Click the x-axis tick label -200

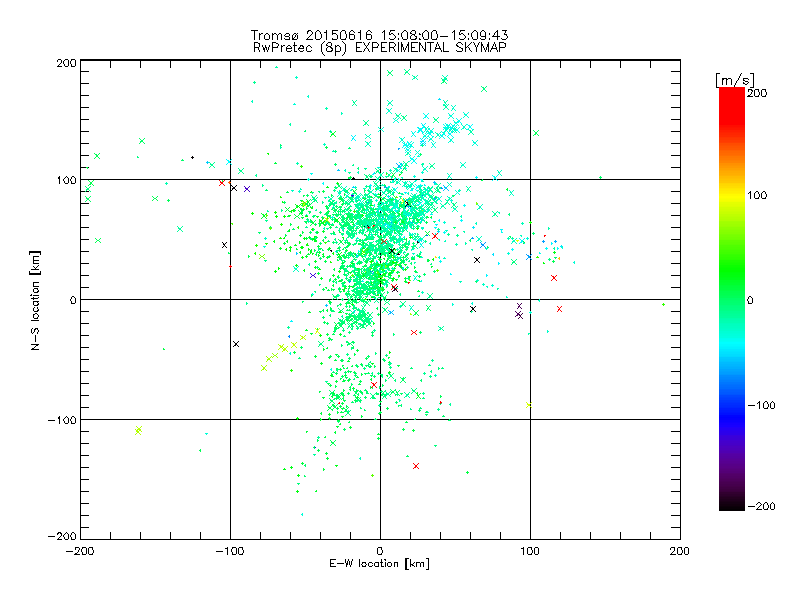click(80, 551)
